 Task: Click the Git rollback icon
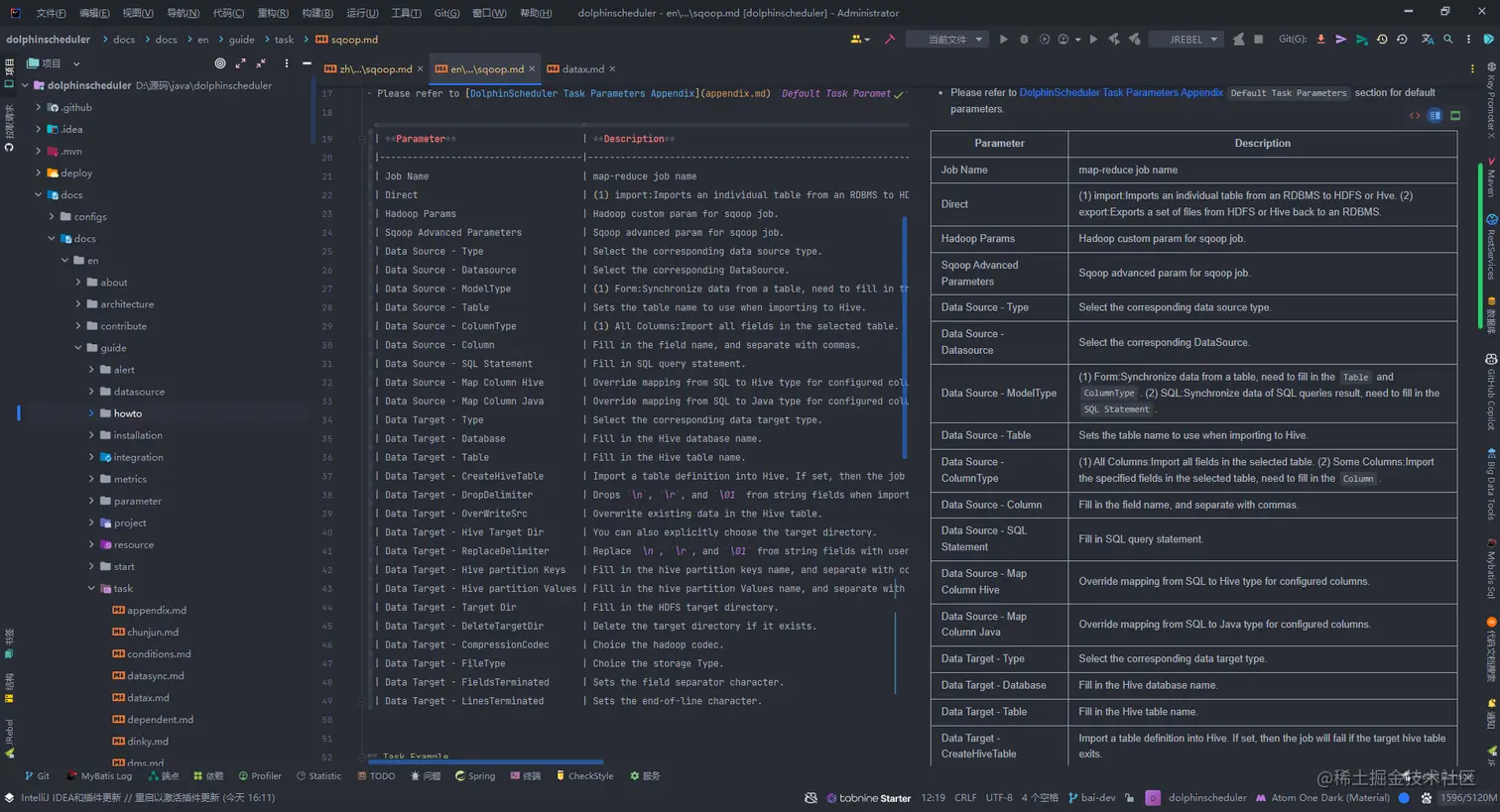pyautogui.click(x=1402, y=40)
